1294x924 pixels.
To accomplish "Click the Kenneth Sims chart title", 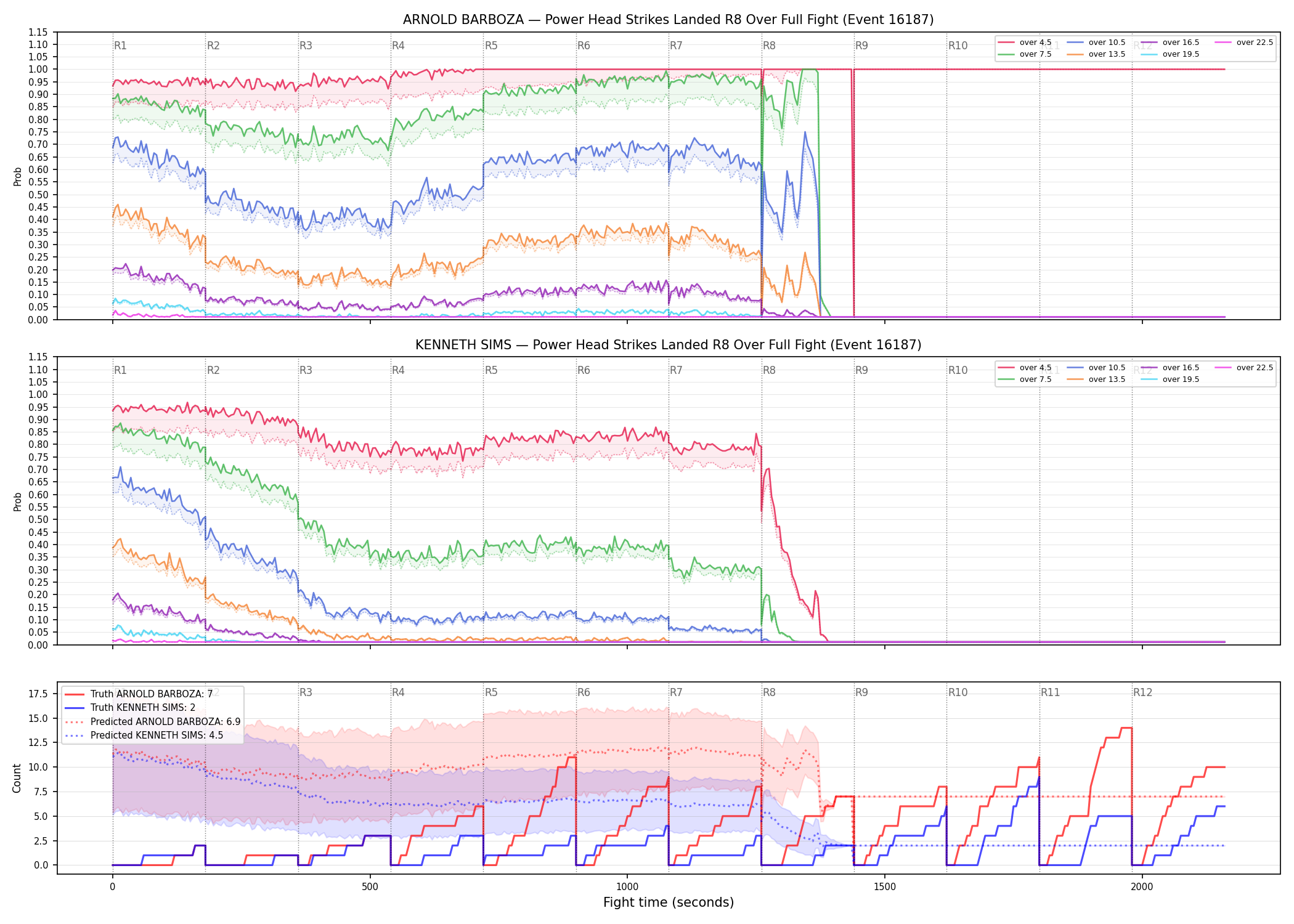I will click(668, 345).
